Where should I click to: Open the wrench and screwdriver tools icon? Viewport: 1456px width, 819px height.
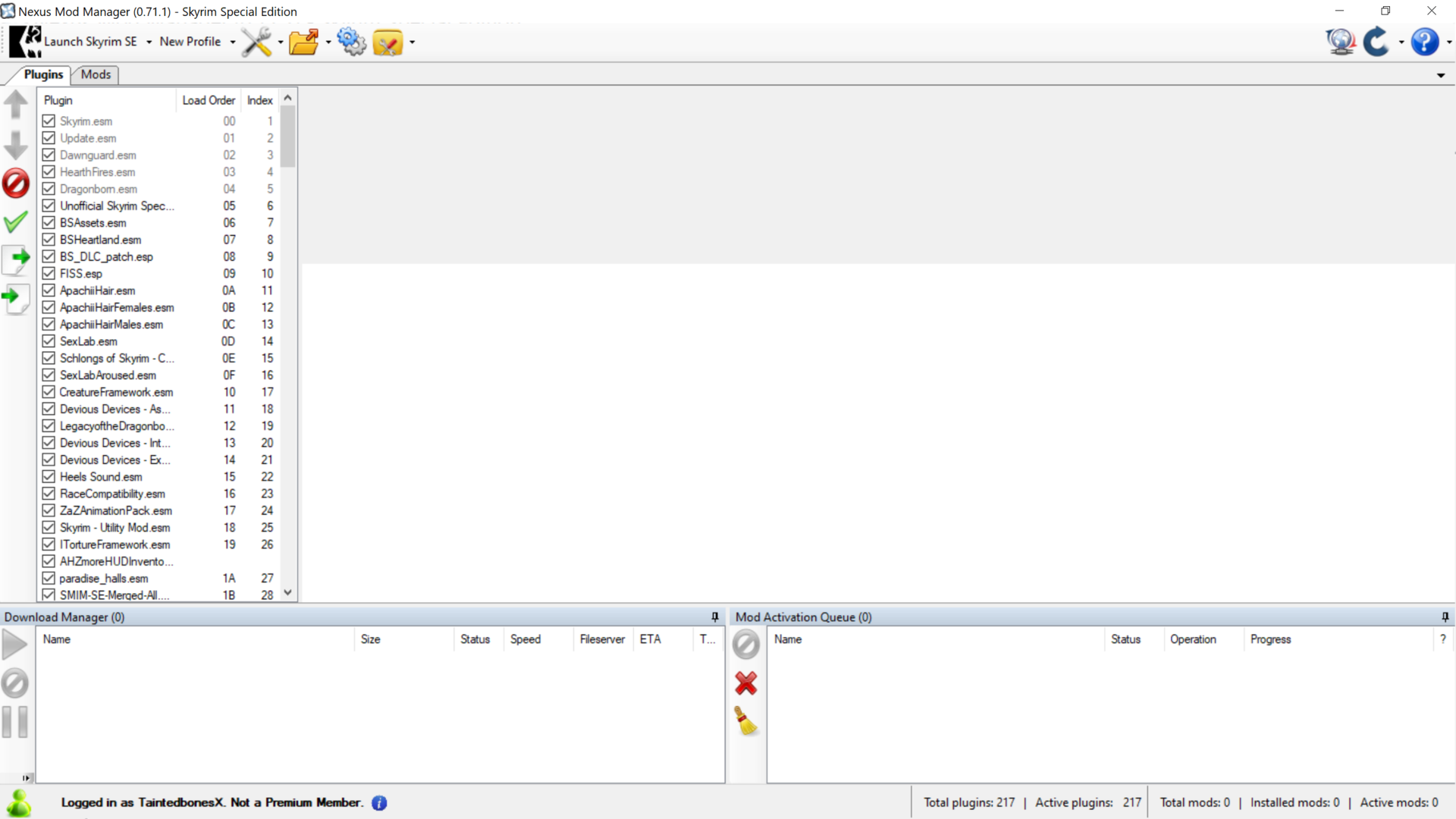pyautogui.click(x=257, y=42)
